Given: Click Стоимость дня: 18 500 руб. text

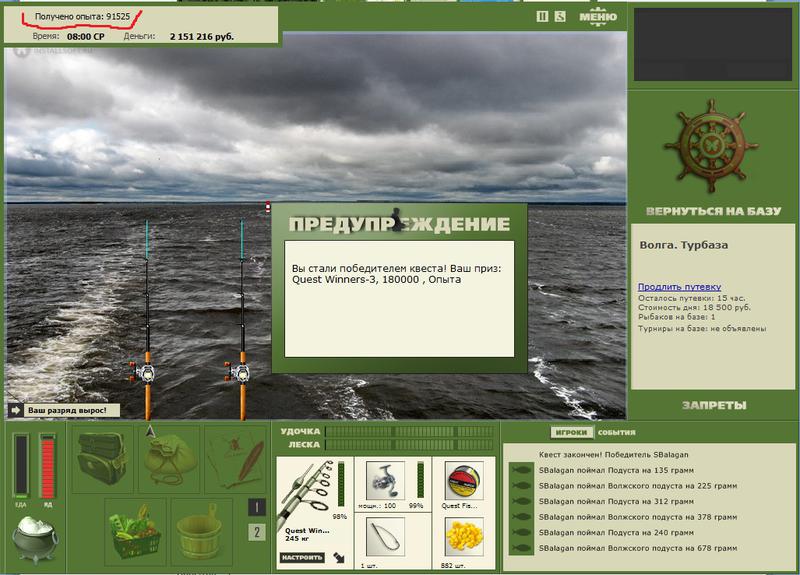Looking at the screenshot, I should [694, 308].
